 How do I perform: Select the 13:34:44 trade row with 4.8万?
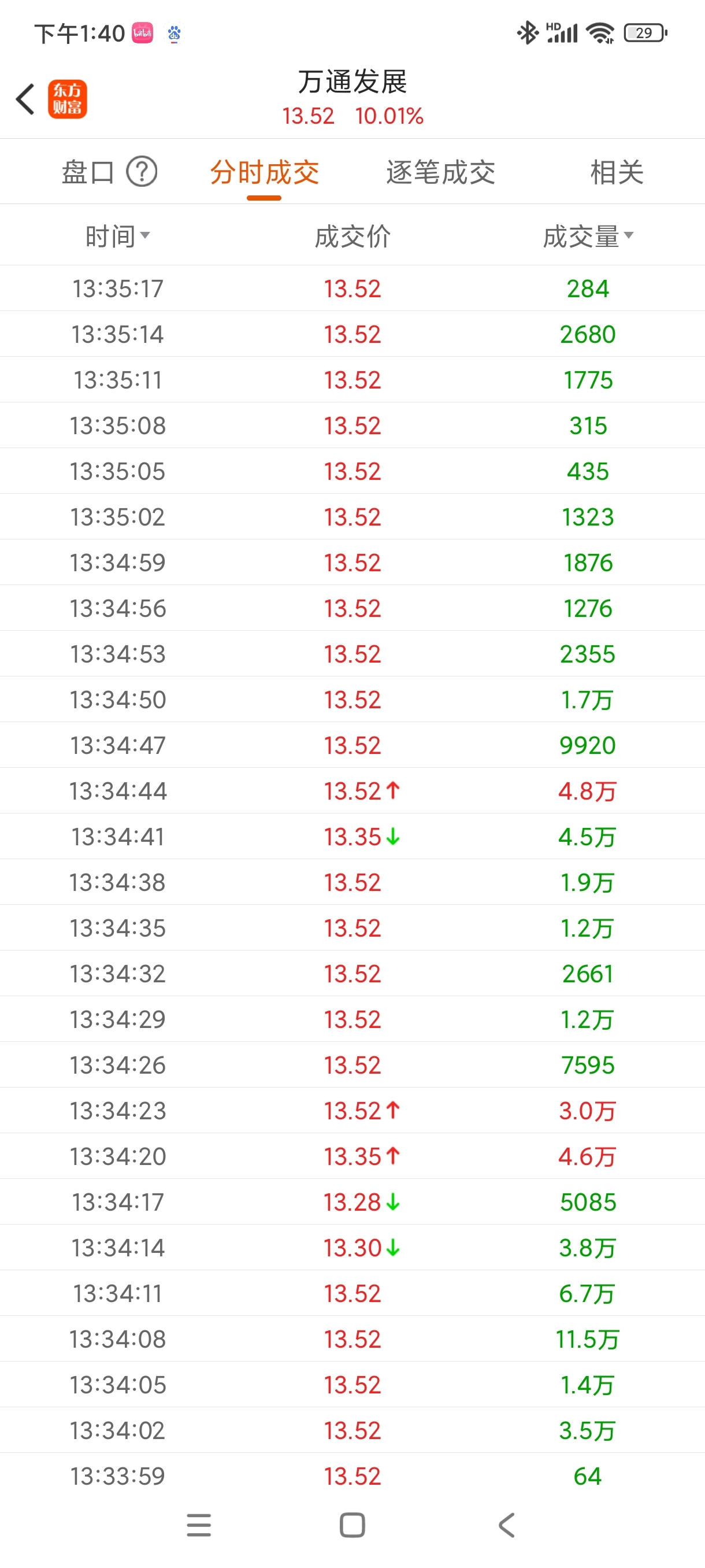click(352, 791)
